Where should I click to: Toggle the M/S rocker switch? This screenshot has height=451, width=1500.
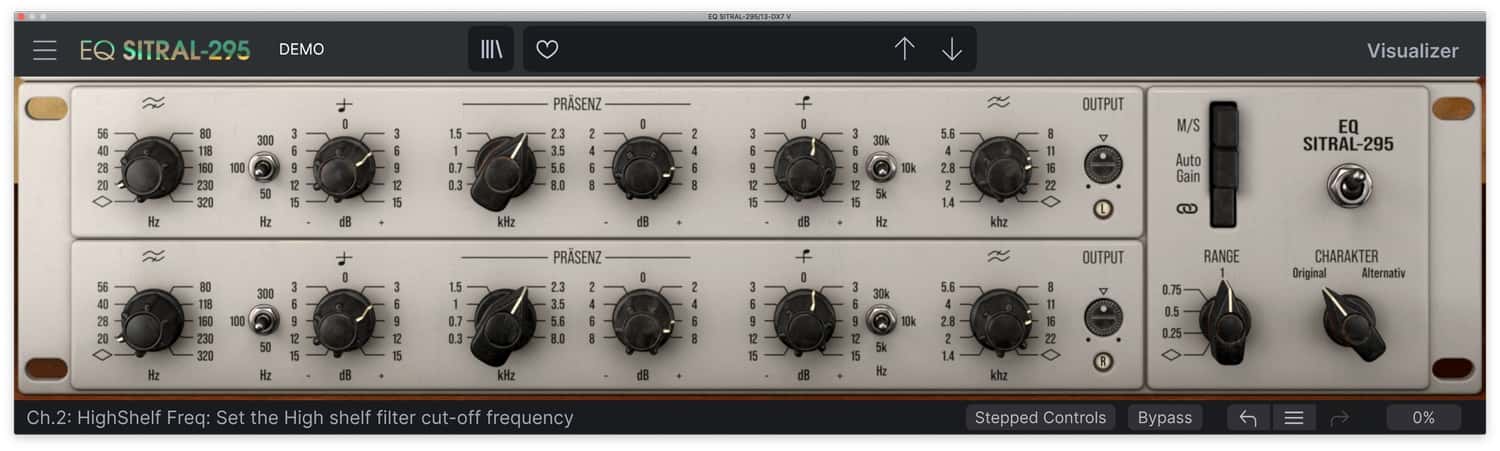tap(1223, 124)
